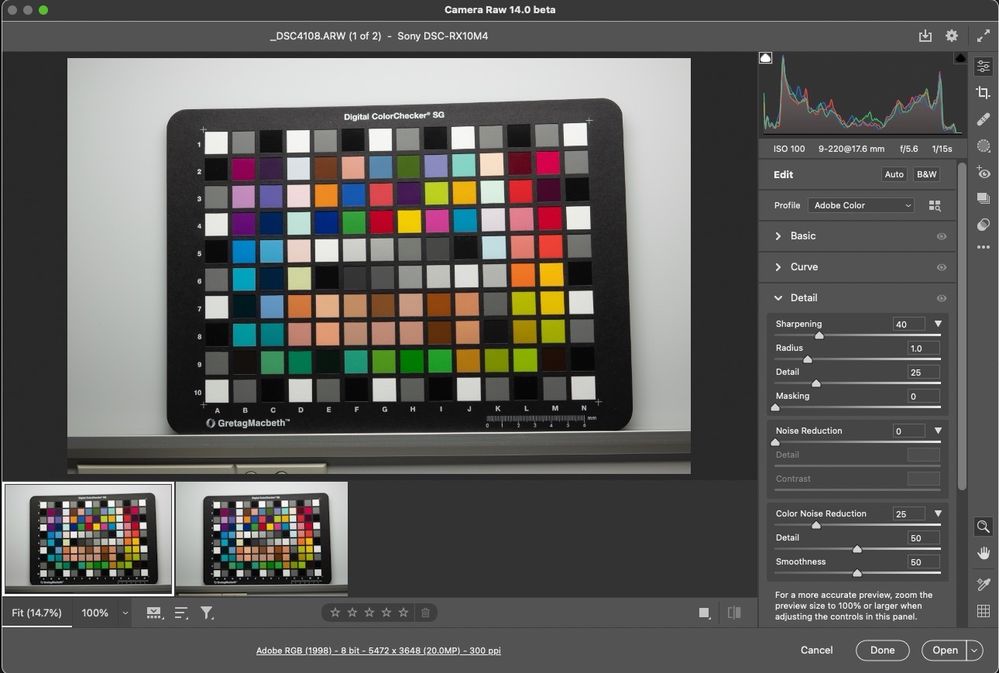Collapse Color Noise Reduction disclosure triangle
999x673 pixels.
click(x=938, y=513)
